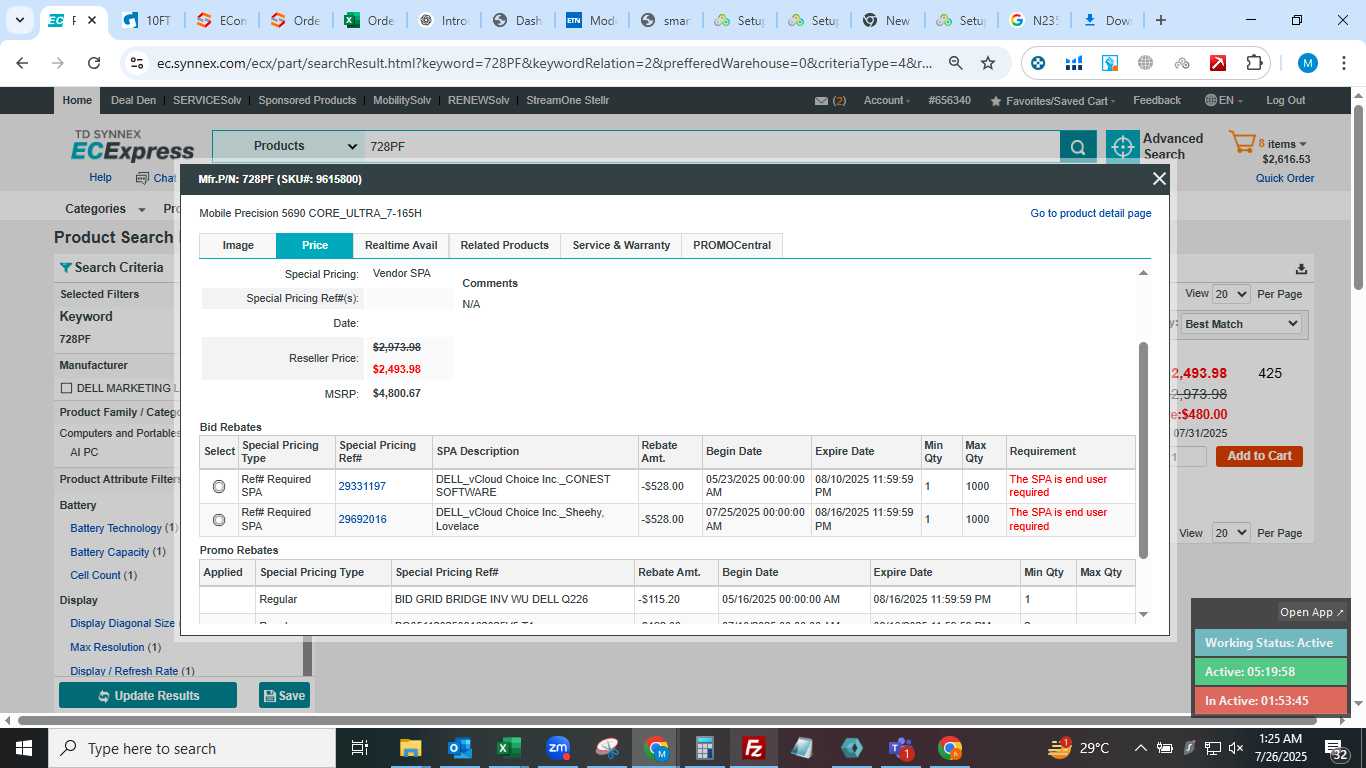
Task: Open the bottom Per Page 20 dropdown
Action: (1231, 533)
